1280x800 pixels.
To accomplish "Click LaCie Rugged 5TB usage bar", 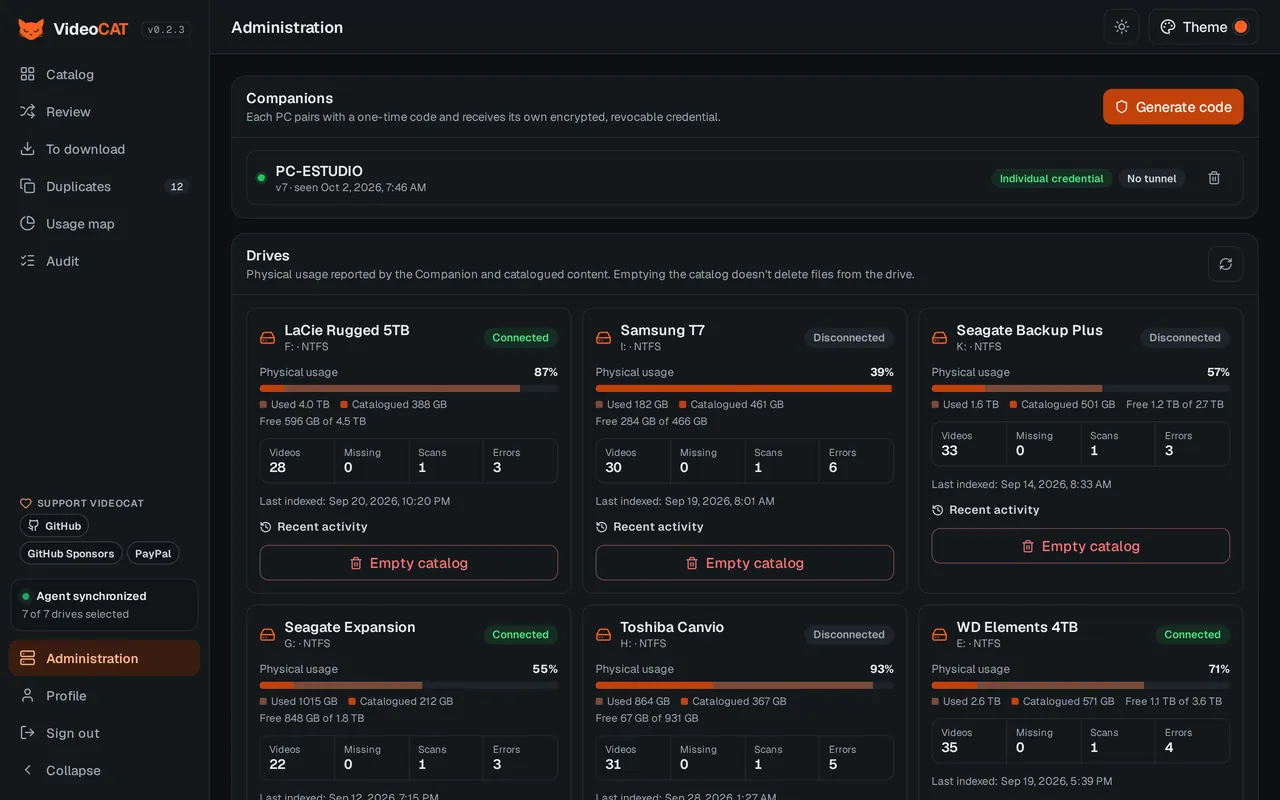I will [409, 388].
